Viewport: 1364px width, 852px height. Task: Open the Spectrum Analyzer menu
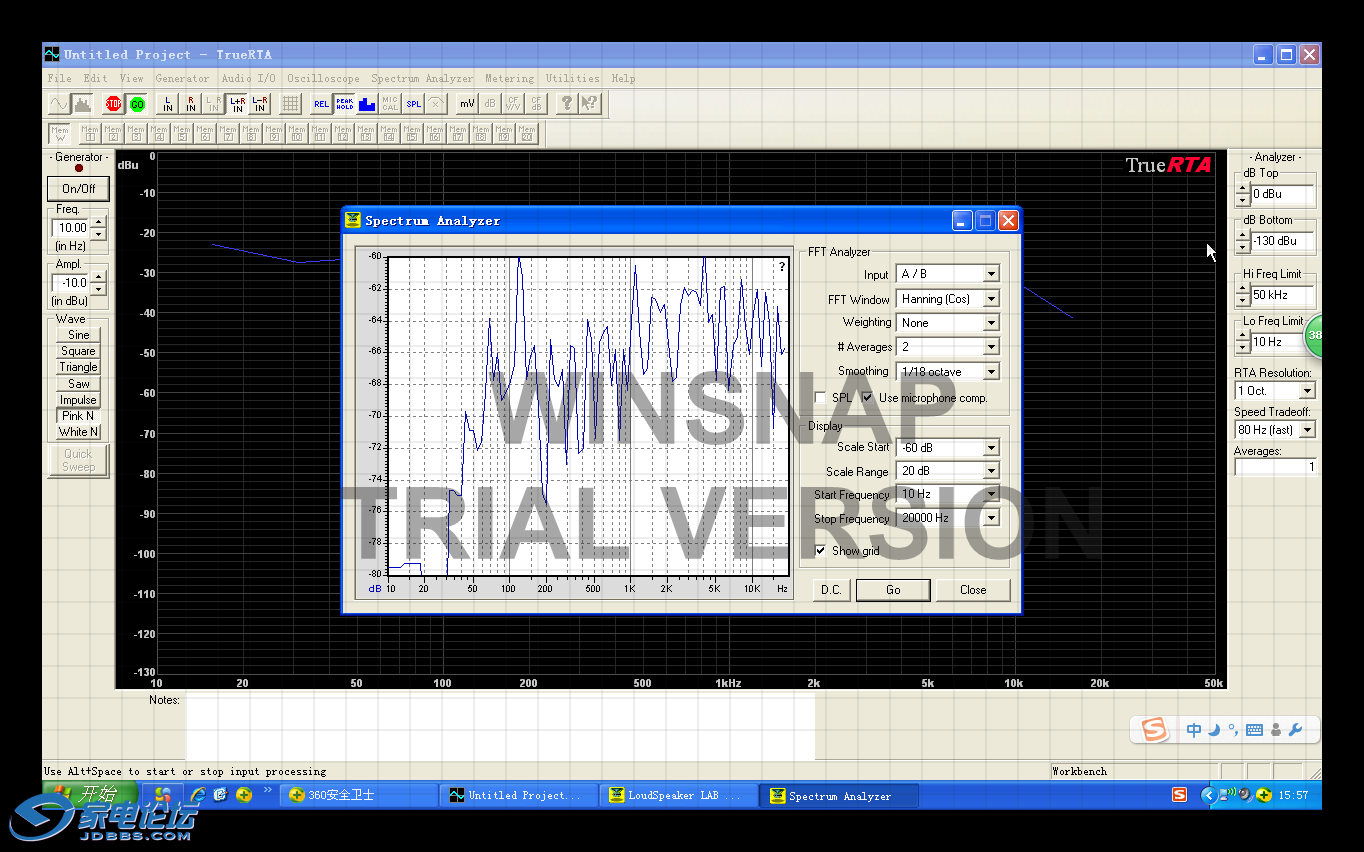422,78
